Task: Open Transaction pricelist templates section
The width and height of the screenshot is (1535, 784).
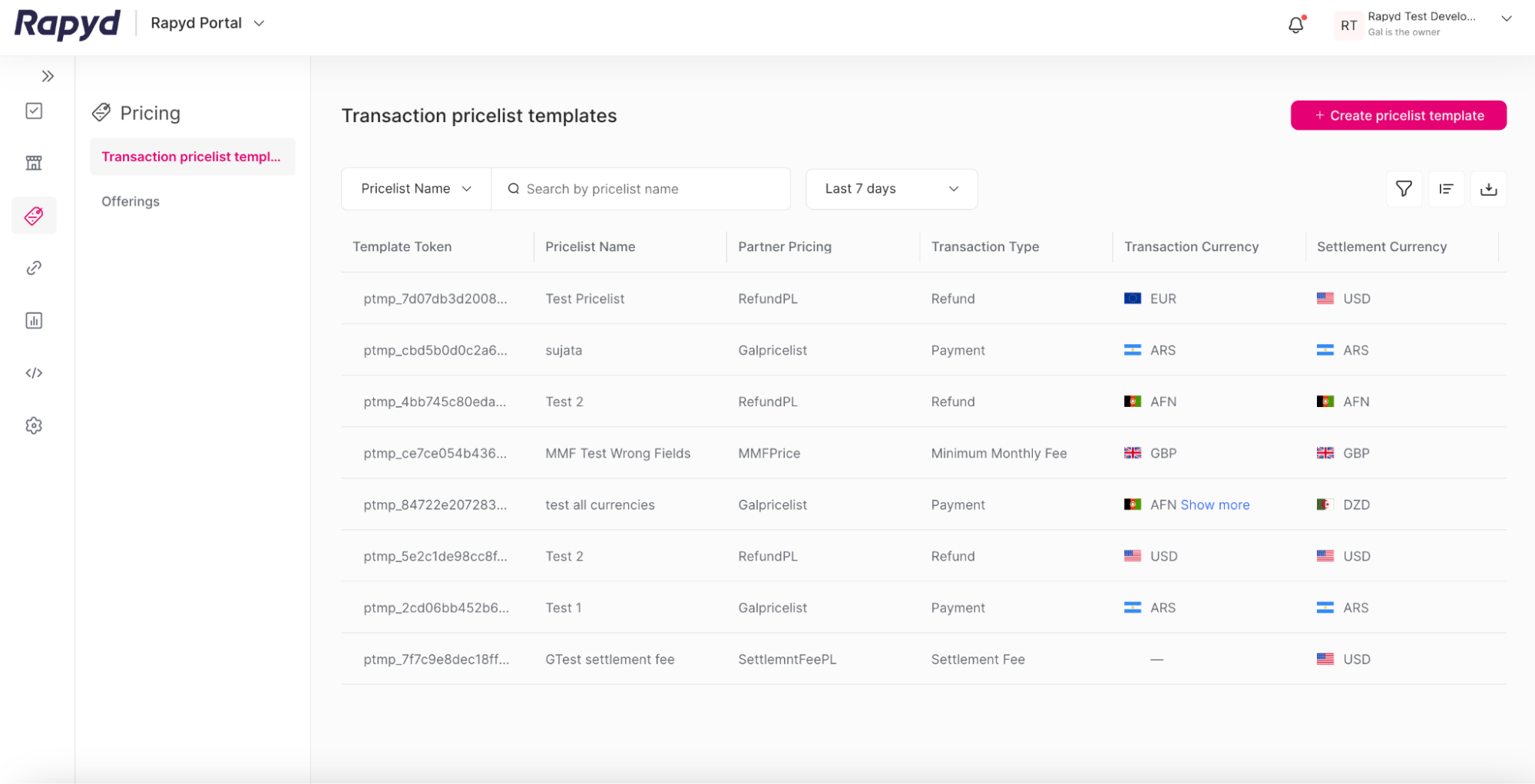Action: (192, 156)
